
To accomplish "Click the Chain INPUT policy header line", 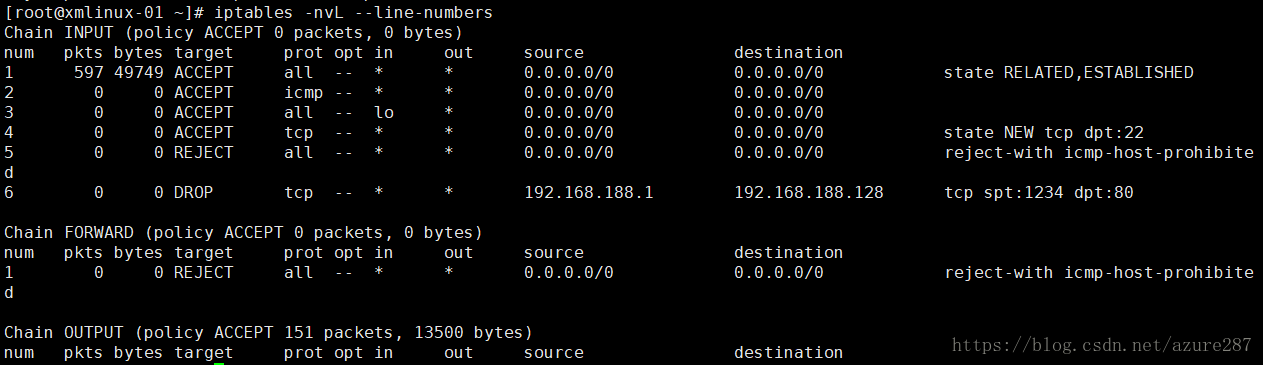I will (233, 33).
